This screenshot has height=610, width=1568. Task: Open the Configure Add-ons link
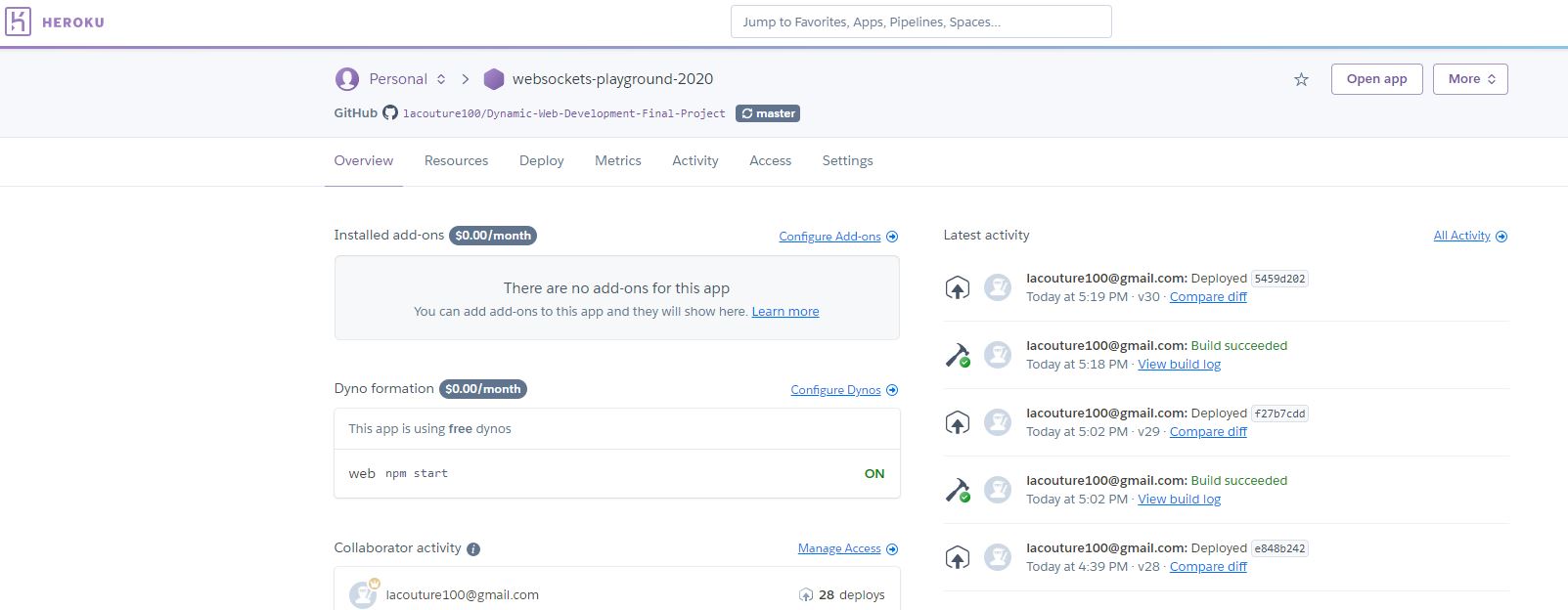pyautogui.click(x=829, y=237)
